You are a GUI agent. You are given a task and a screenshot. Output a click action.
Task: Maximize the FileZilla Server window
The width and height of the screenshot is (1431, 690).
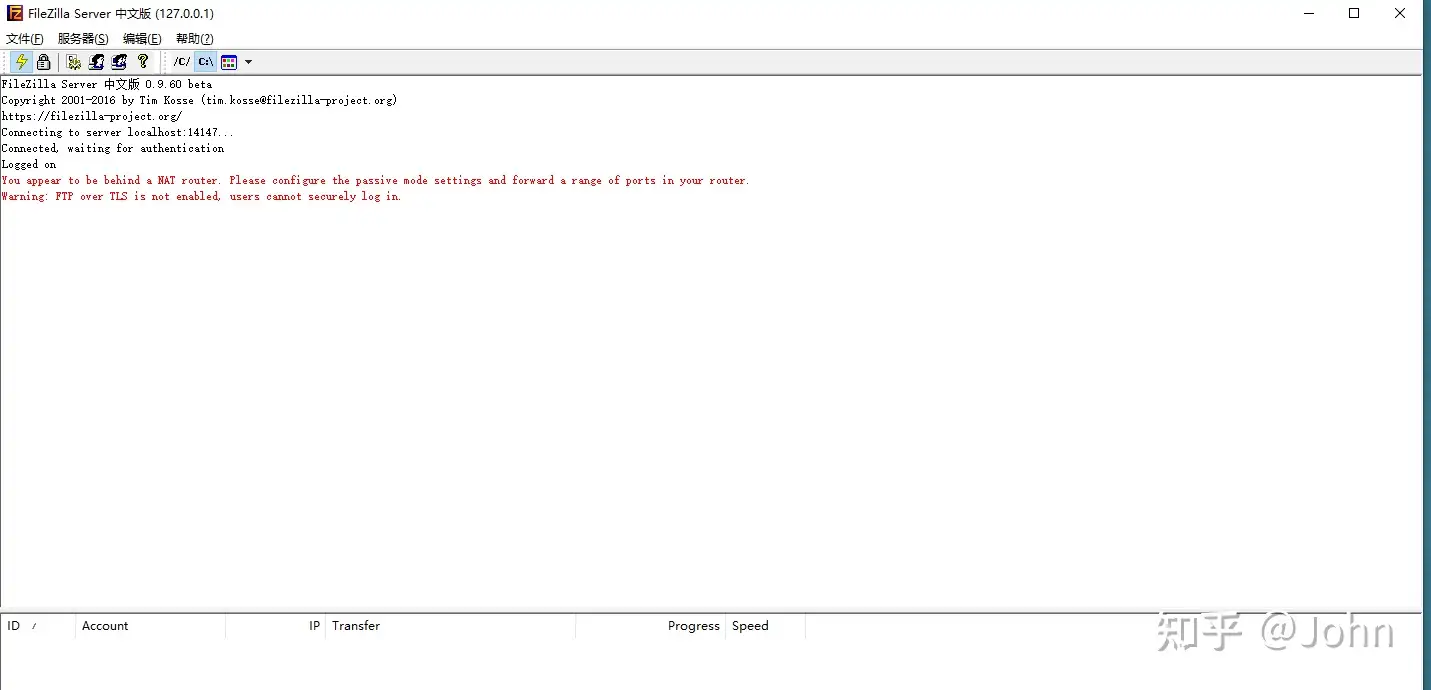tap(1354, 13)
